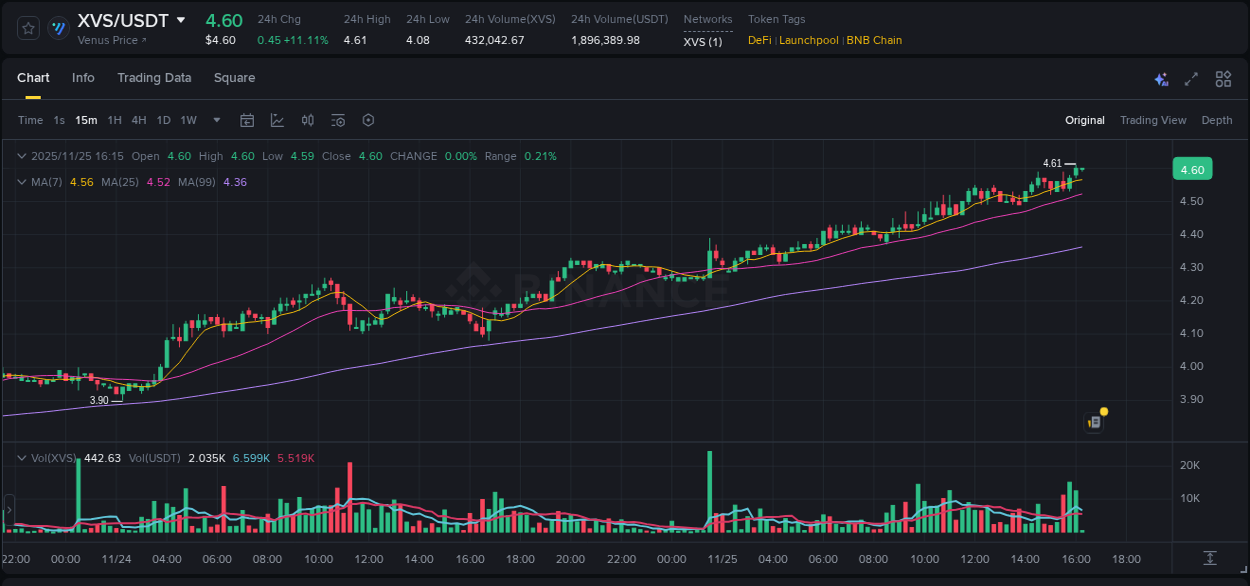1250x586 pixels.
Task: Open the grid layout switcher icon
Action: (x=1223, y=78)
